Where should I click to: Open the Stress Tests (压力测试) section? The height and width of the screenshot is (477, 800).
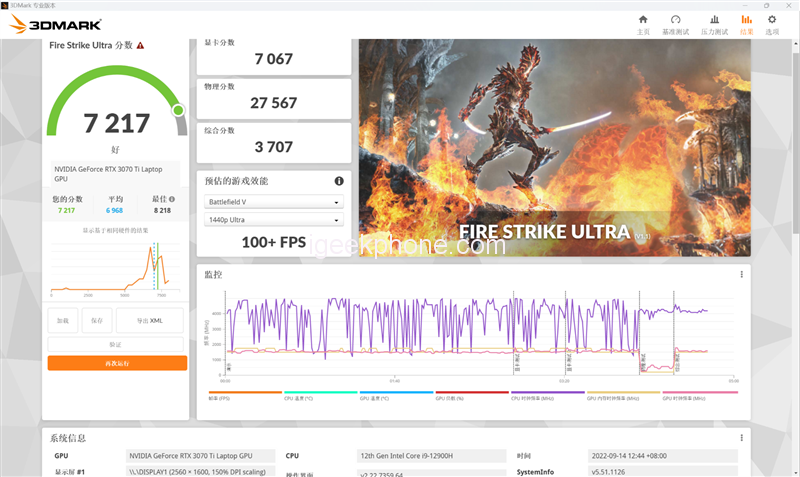(714, 24)
